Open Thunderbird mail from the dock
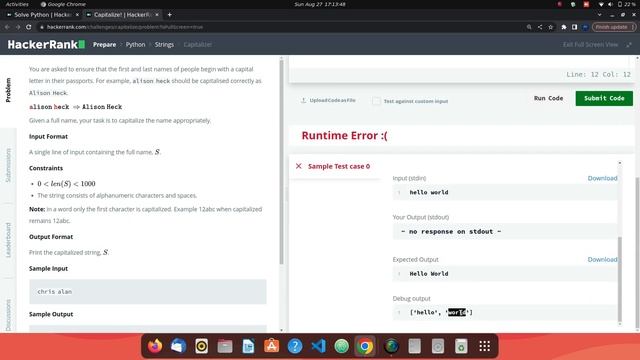Image resolution: width=640 pixels, height=360 pixels. pos(178,346)
